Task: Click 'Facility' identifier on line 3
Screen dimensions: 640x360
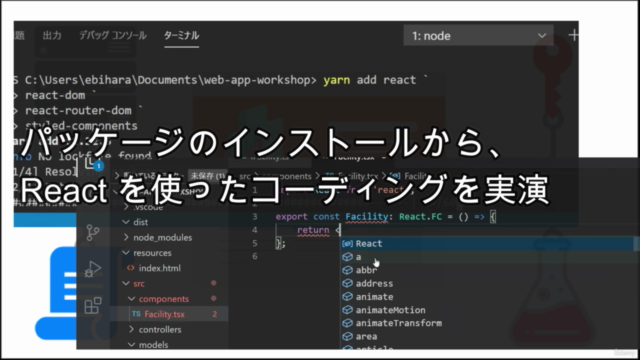Action: pyautogui.click(x=367, y=217)
